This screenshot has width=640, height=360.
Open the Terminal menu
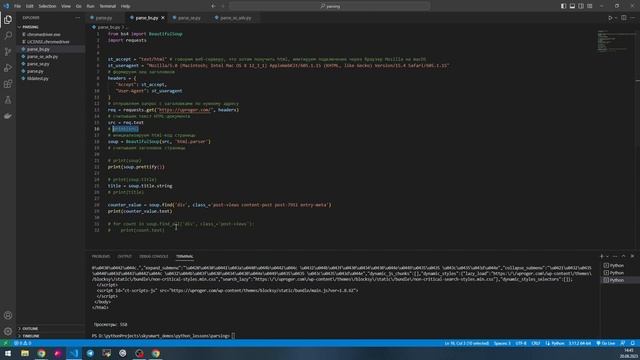pyautogui.click(x=108, y=6)
